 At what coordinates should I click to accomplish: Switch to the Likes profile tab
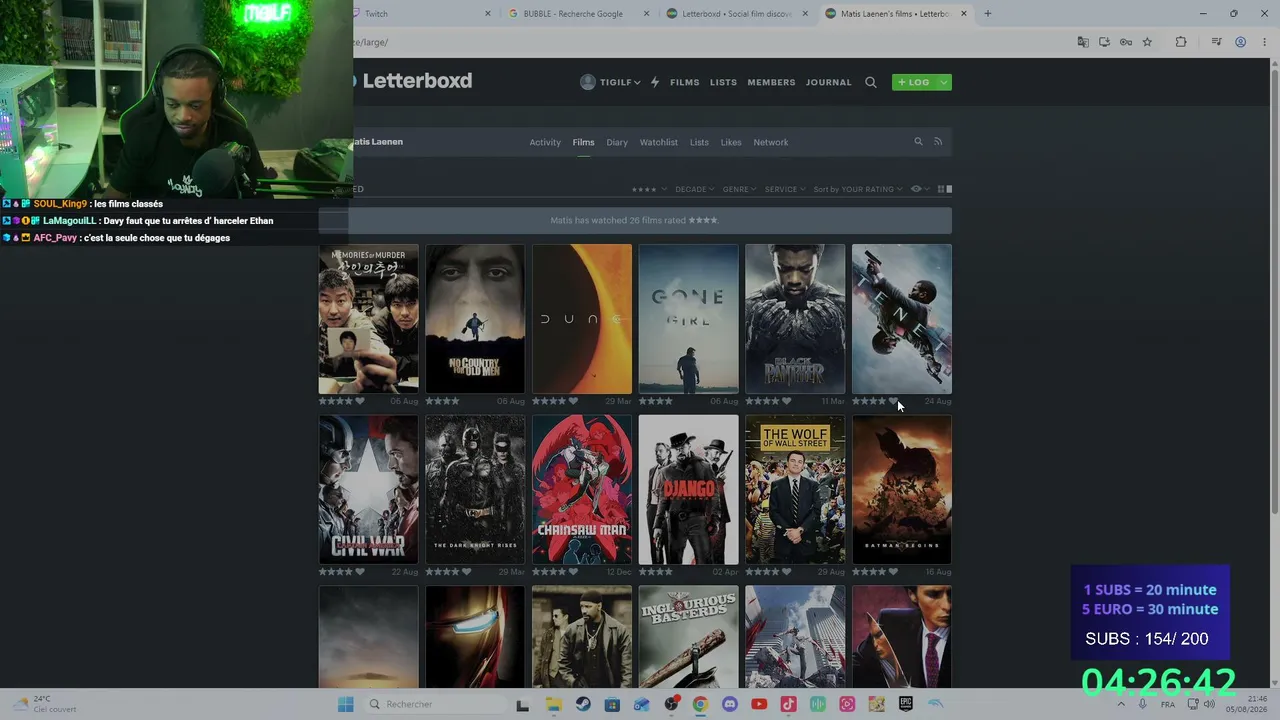pyautogui.click(x=731, y=142)
